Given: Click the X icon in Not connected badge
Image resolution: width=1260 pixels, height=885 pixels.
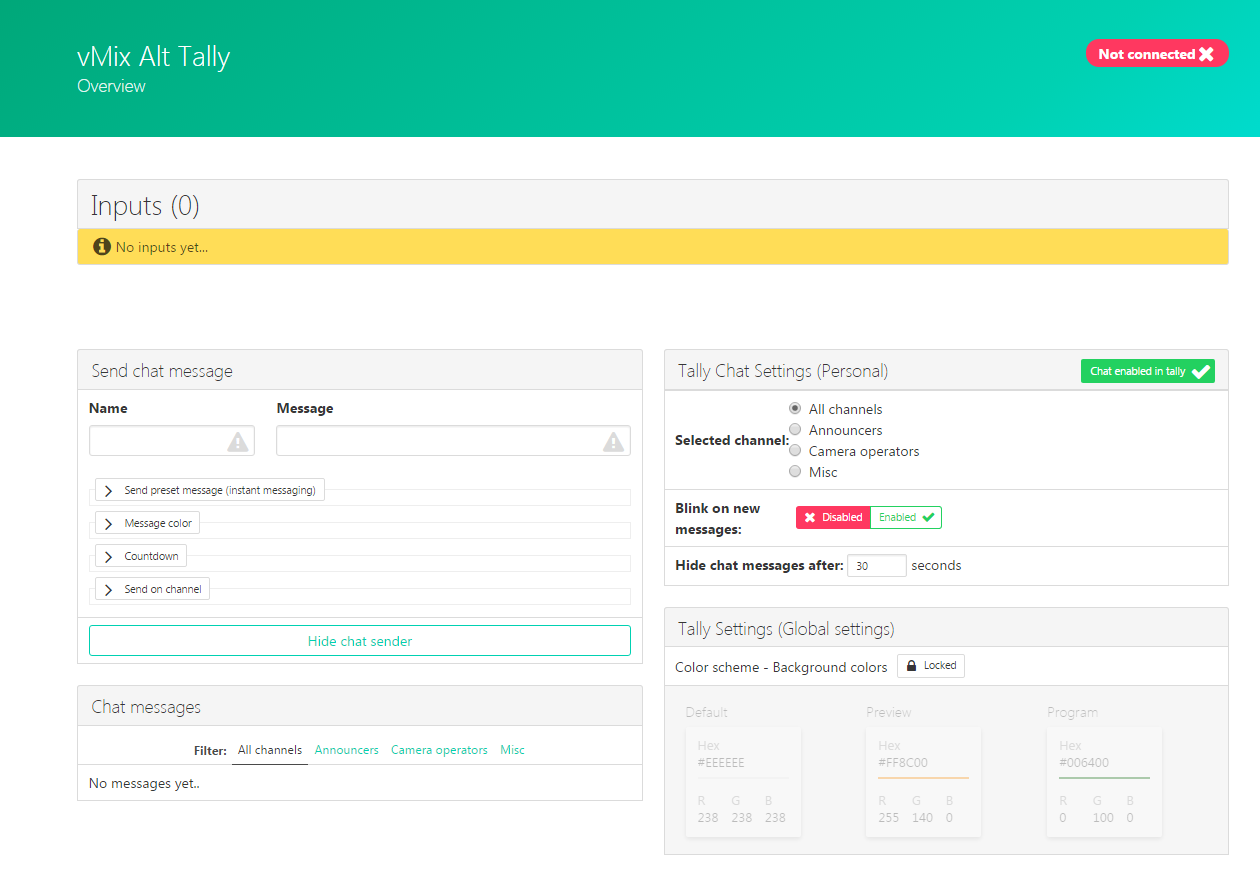Looking at the screenshot, I should [1207, 54].
